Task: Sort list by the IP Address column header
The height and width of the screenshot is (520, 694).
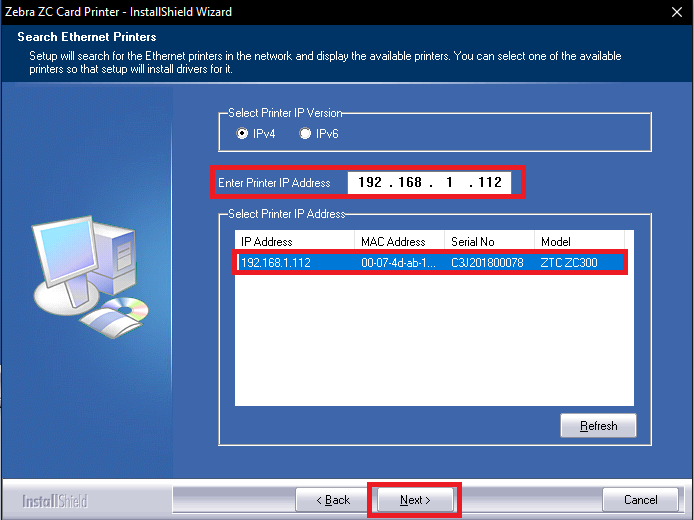Action: coord(295,241)
